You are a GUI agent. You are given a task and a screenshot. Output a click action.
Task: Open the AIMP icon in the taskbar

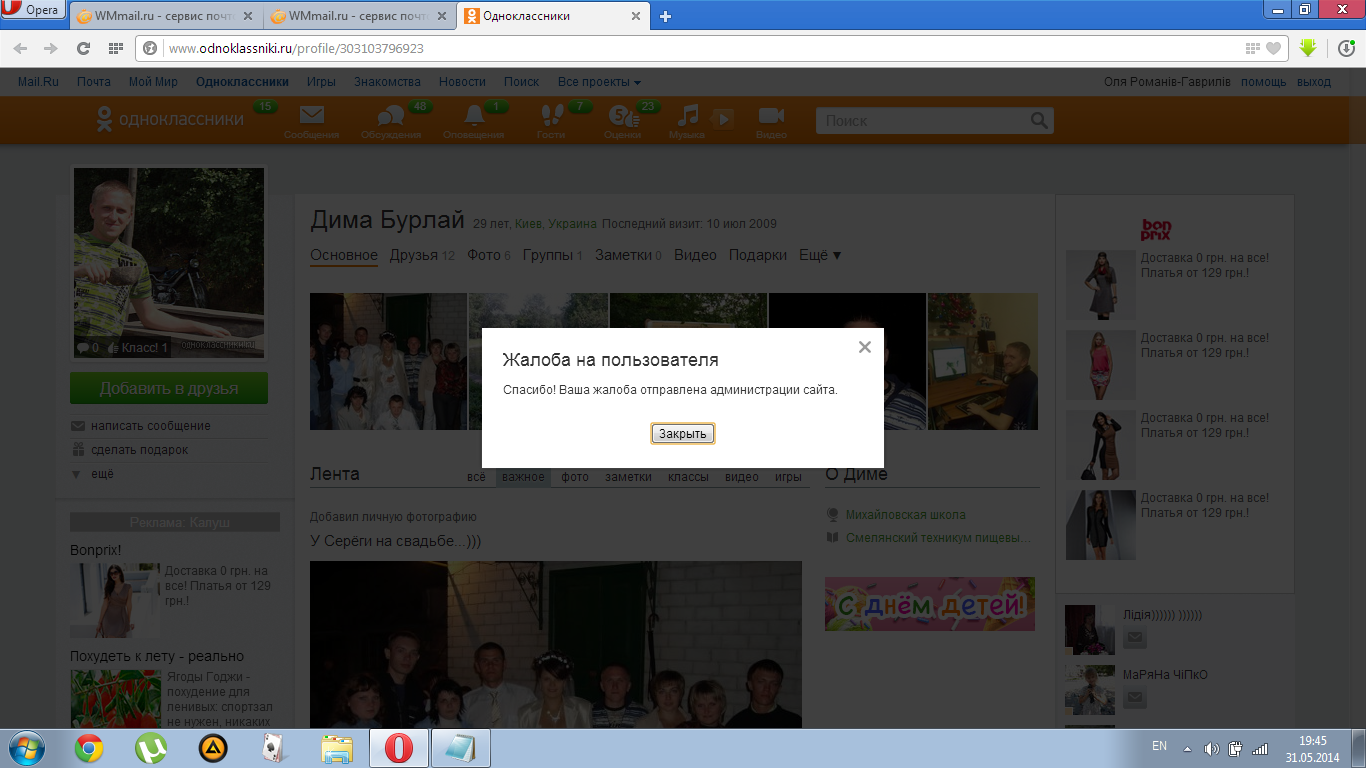(x=213, y=748)
